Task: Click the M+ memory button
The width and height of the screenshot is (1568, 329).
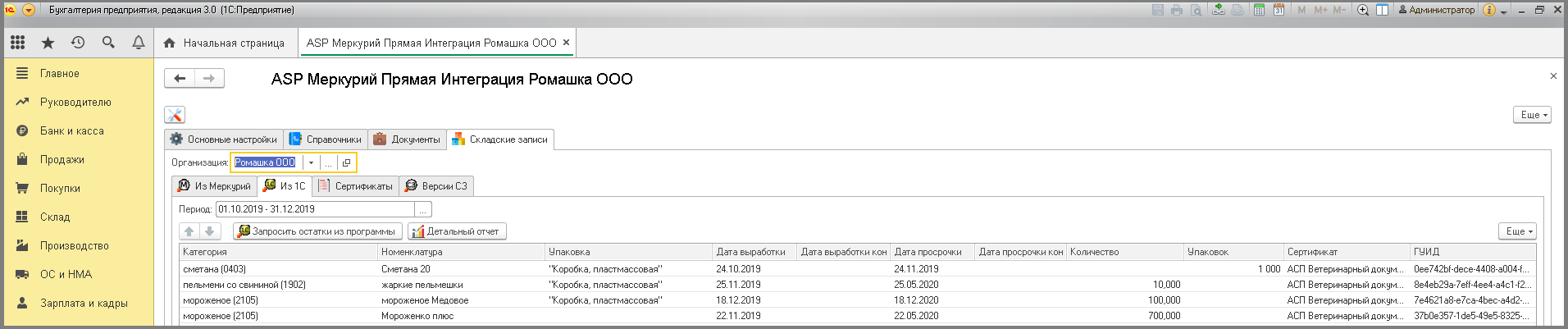Action: pos(1320,10)
